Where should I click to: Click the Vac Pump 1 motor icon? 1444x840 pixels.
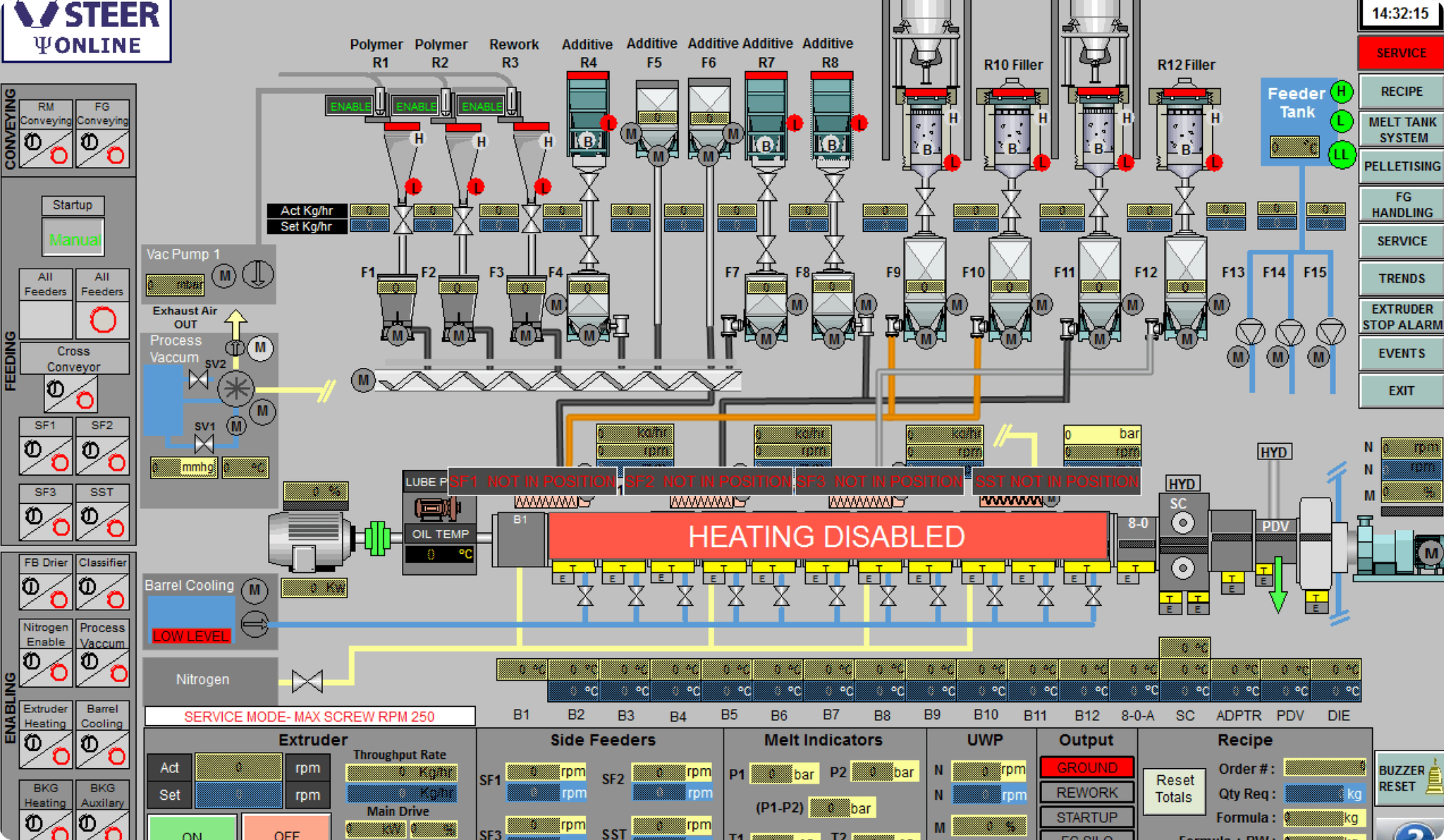pyautogui.click(x=224, y=277)
